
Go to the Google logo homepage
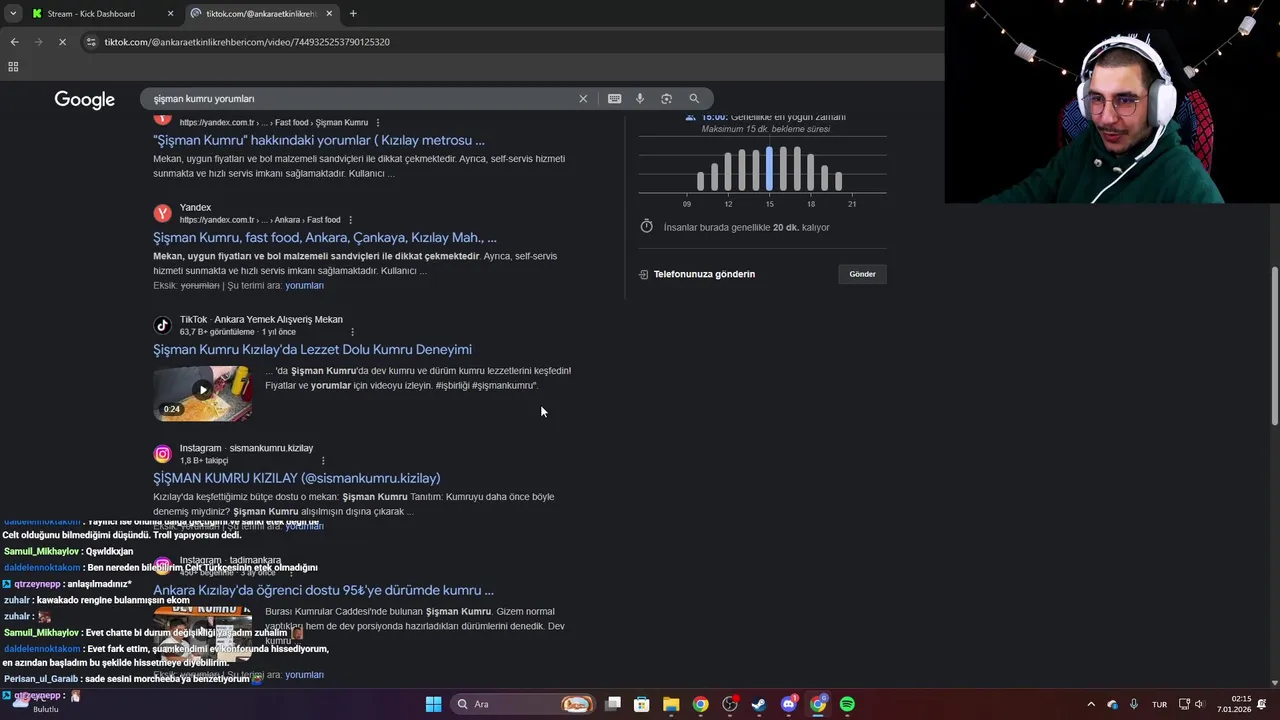[85, 99]
